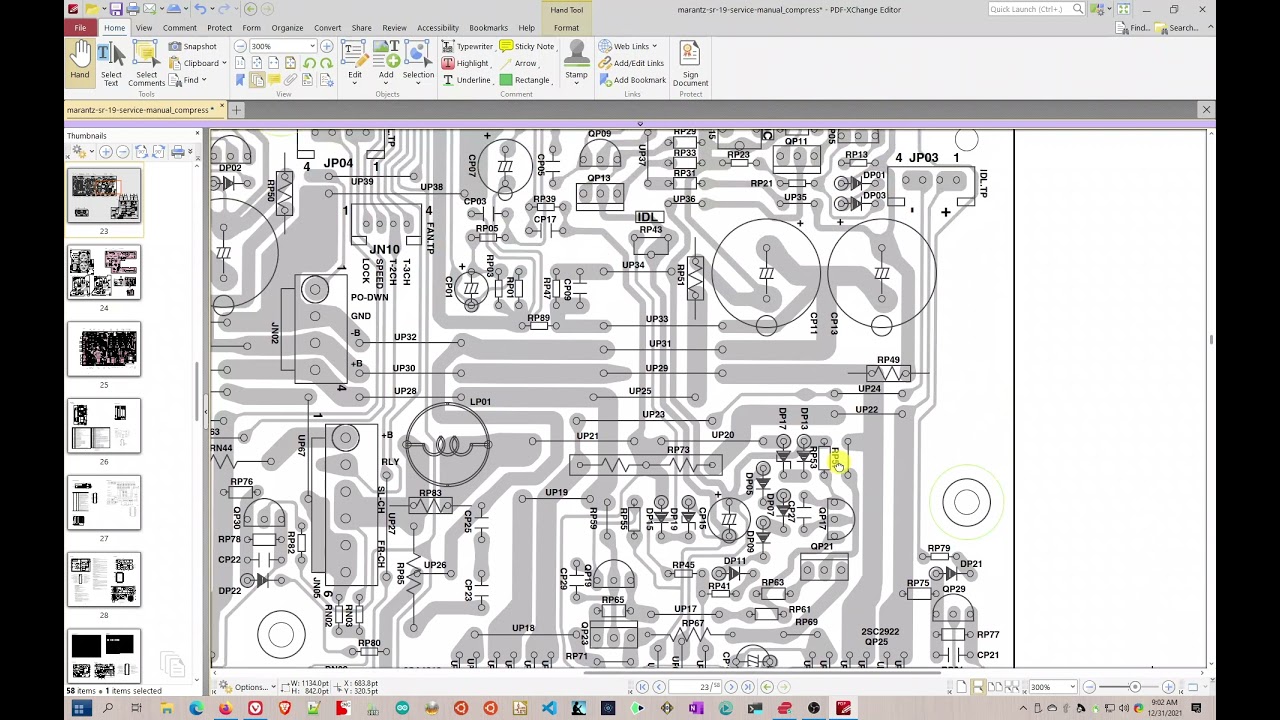Open the Add objects tool
The height and width of the screenshot is (720, 1280).
click(x=386, y=60)
